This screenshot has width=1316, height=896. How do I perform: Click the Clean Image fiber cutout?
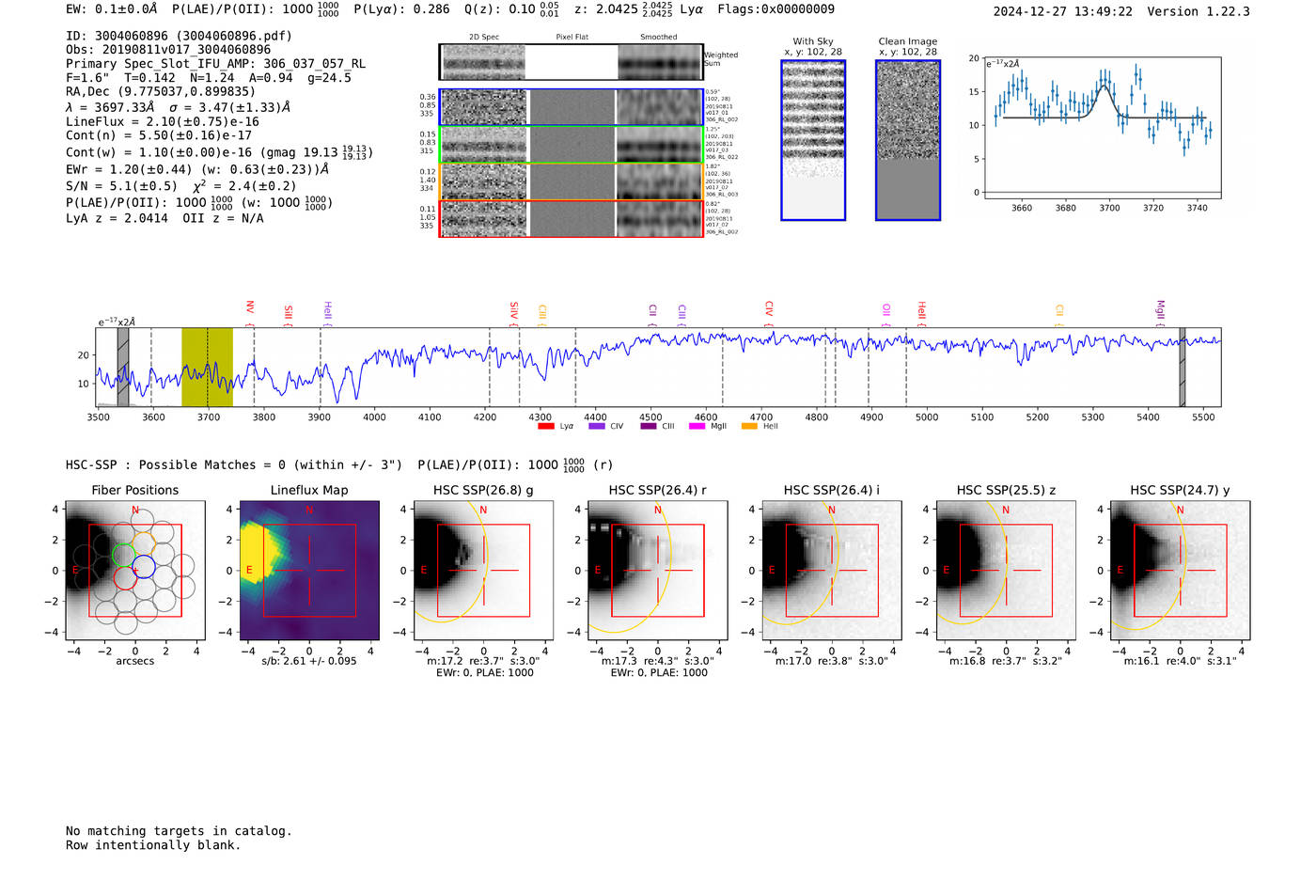point(908,140)
